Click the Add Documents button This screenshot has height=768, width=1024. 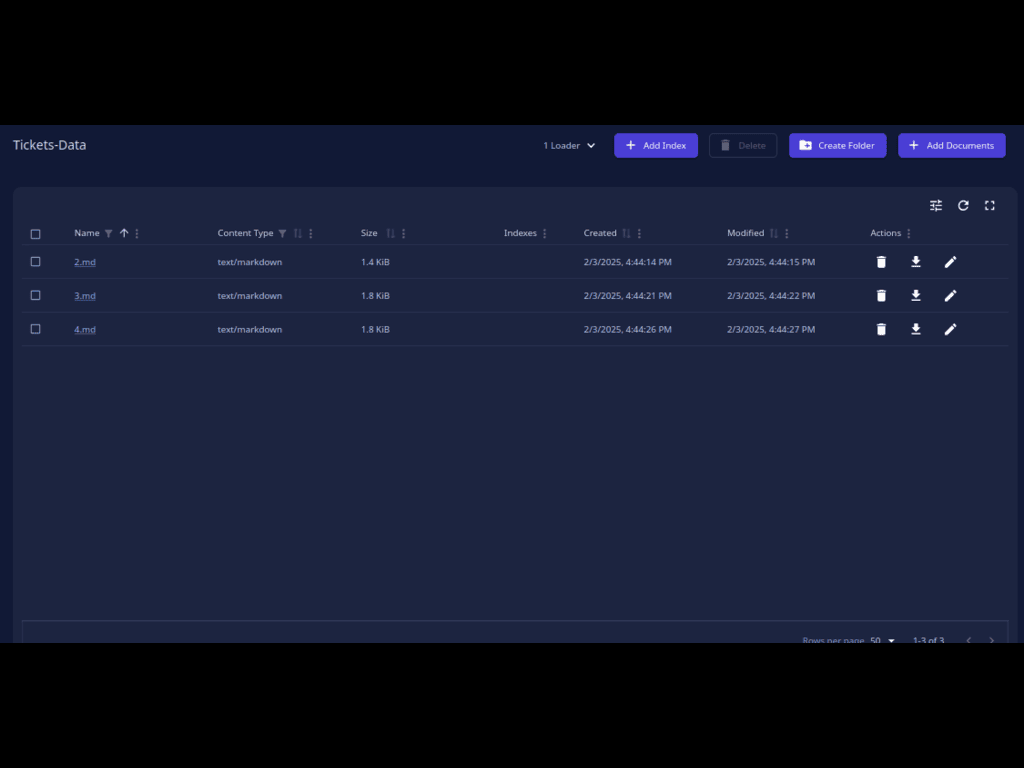coord(951,146)
